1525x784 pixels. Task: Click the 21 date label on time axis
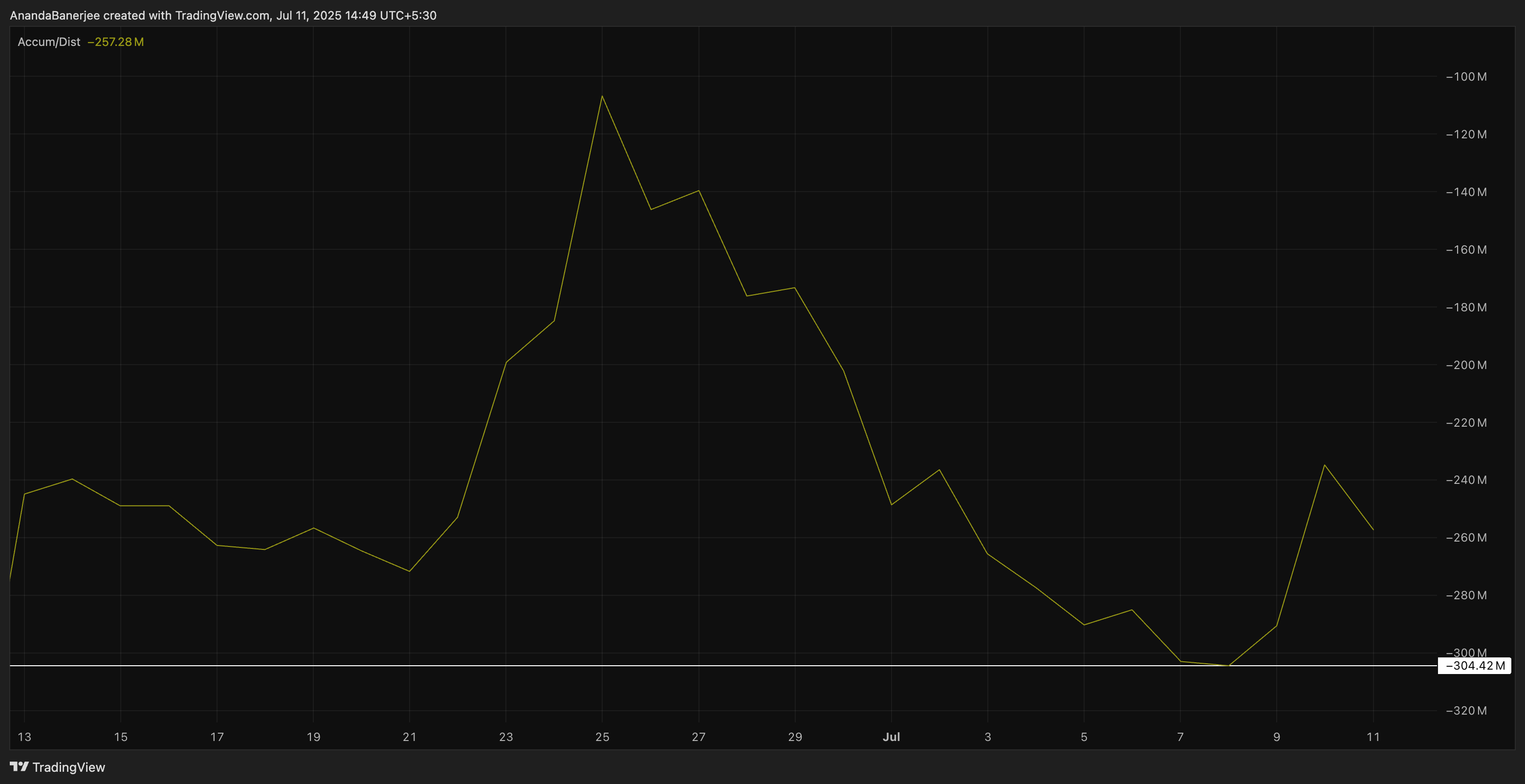[x=410, y=737]
